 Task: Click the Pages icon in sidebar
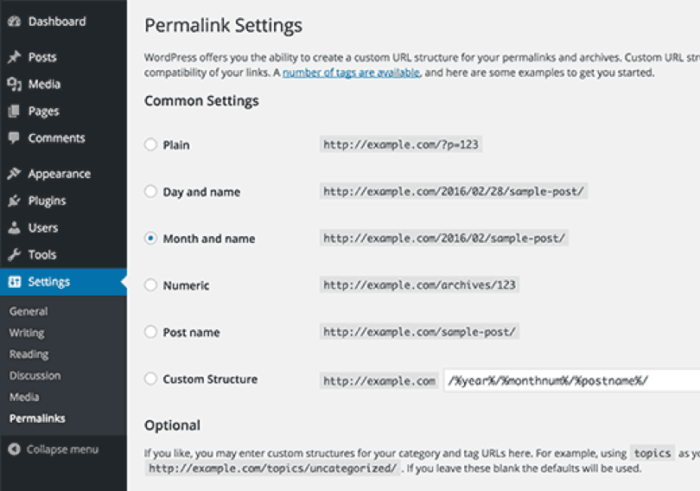coord(14,112)
